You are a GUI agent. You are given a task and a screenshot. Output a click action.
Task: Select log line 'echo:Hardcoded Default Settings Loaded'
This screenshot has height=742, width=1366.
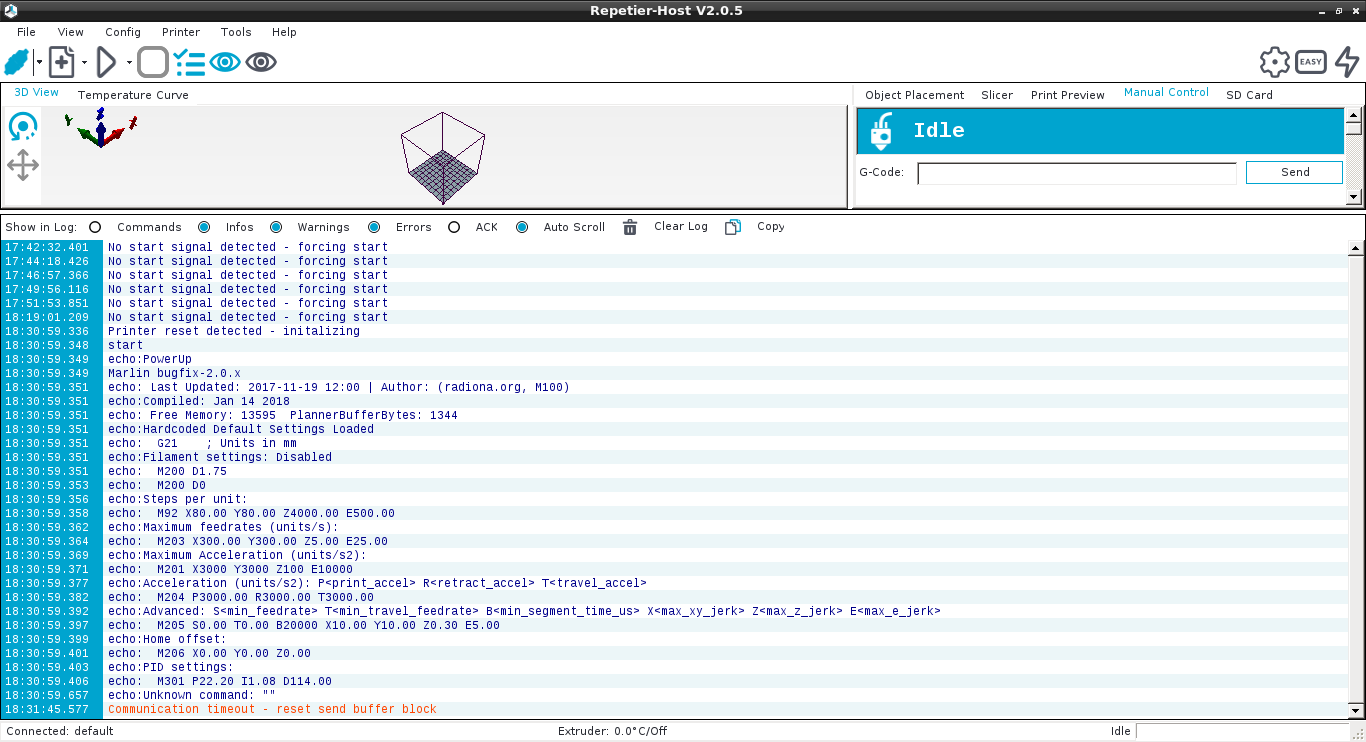240,429
